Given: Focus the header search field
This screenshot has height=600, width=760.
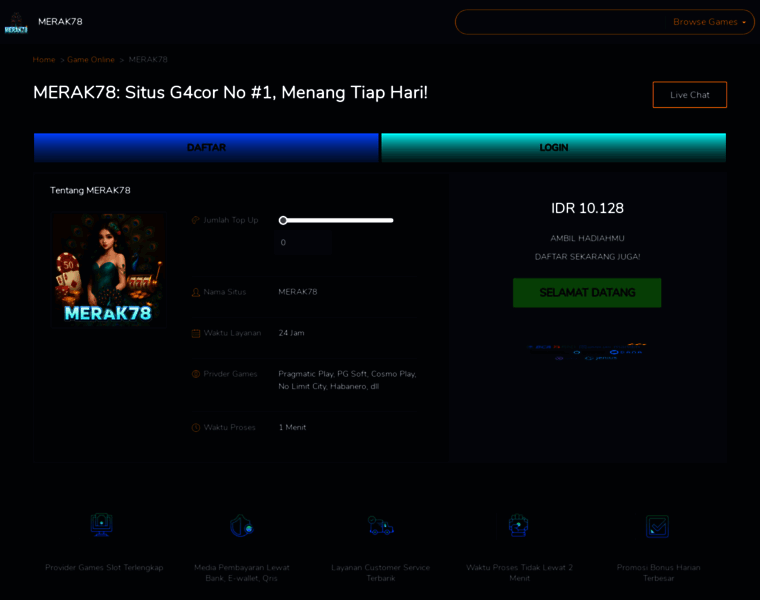Looking at the screenshot, I should pyautogui.click(x=561, y=22).
